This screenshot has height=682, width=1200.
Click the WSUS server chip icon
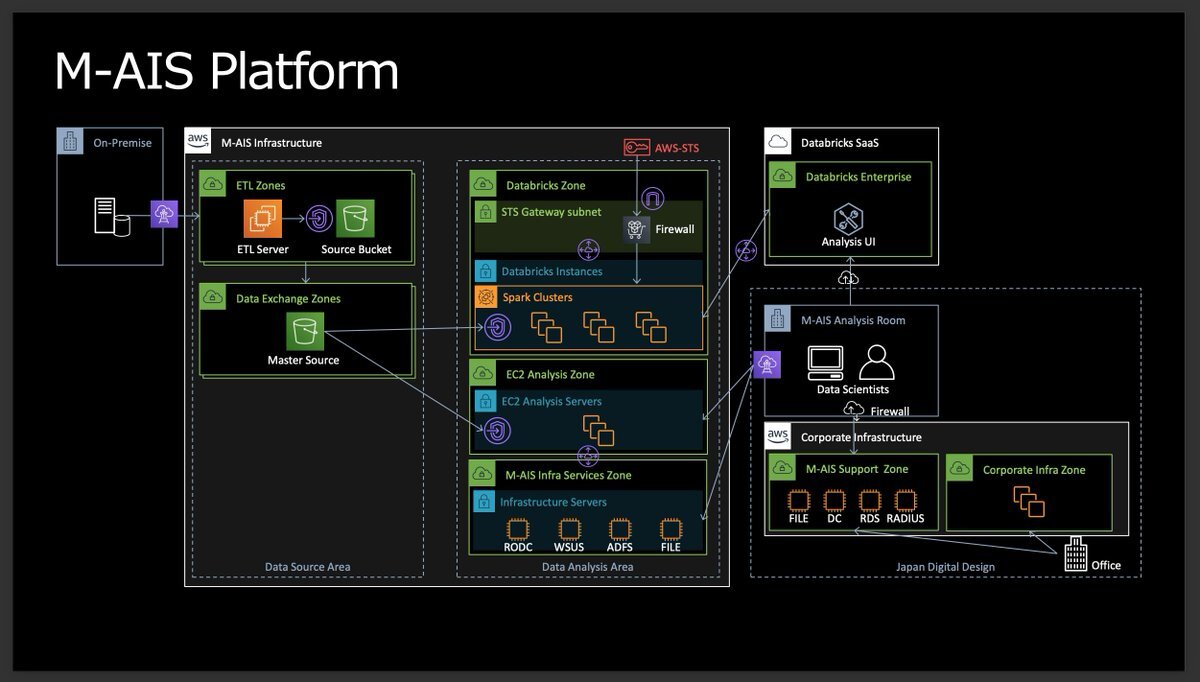pos(568,529)
